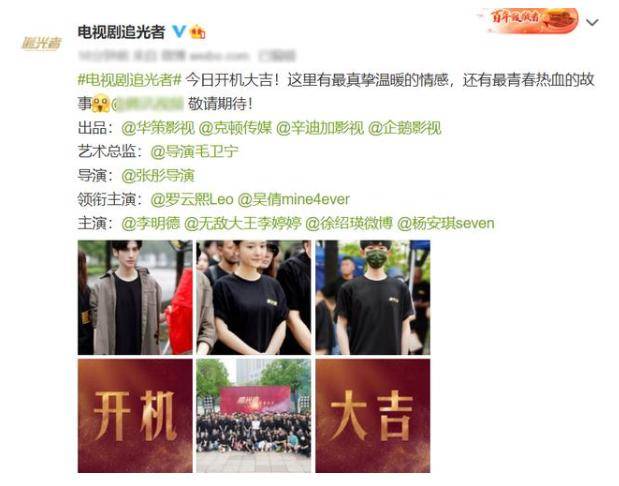The width and height of the screenshot is (619, 486).
Task: Click the surprised face emoji
Action: click(100, 103)
